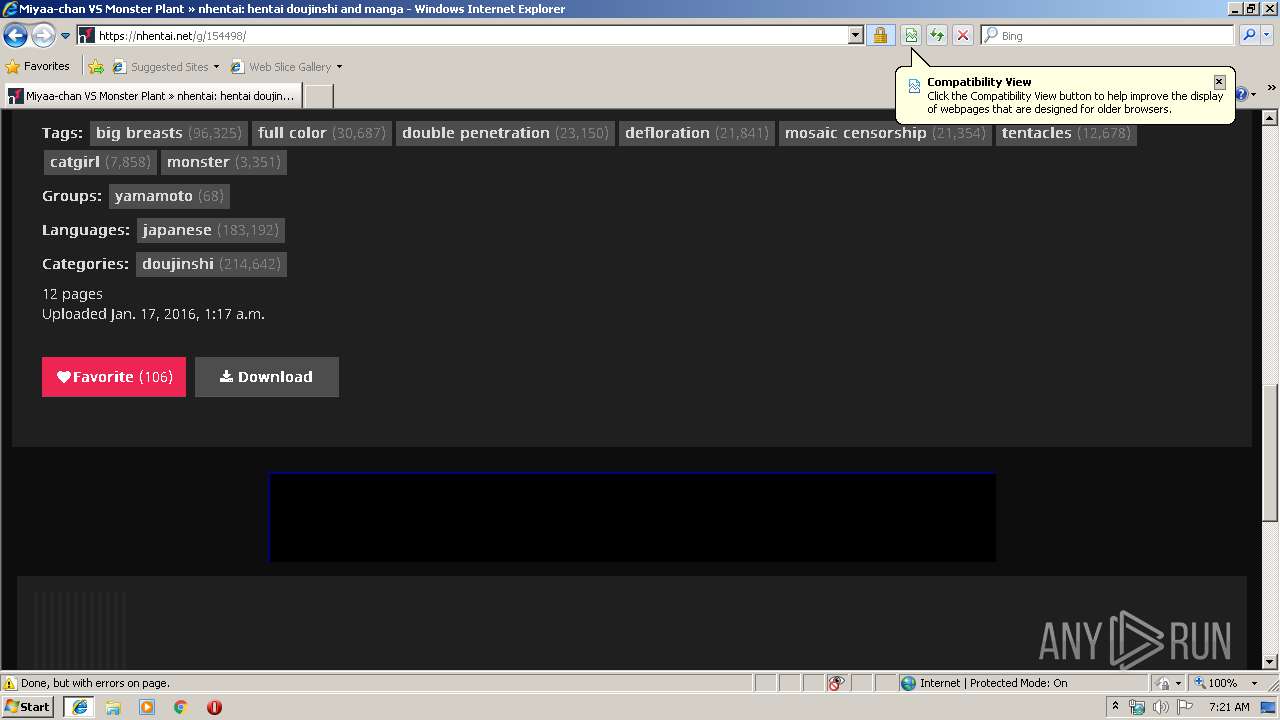Open a new blank tab
1280x720 pixels.
pos(318,96)
